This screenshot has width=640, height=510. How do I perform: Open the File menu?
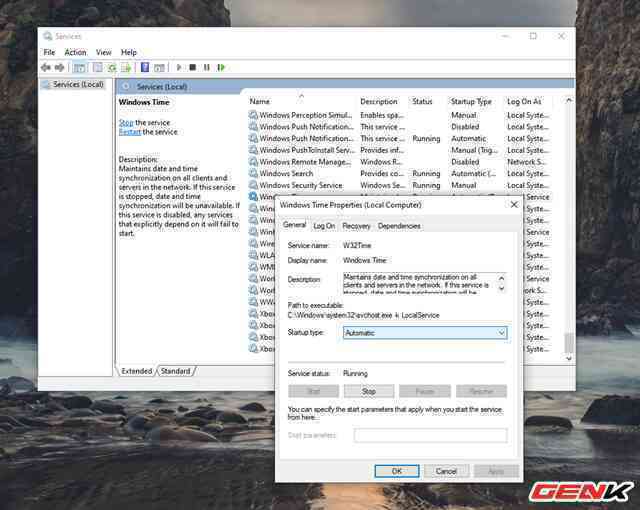pos(49,52)
